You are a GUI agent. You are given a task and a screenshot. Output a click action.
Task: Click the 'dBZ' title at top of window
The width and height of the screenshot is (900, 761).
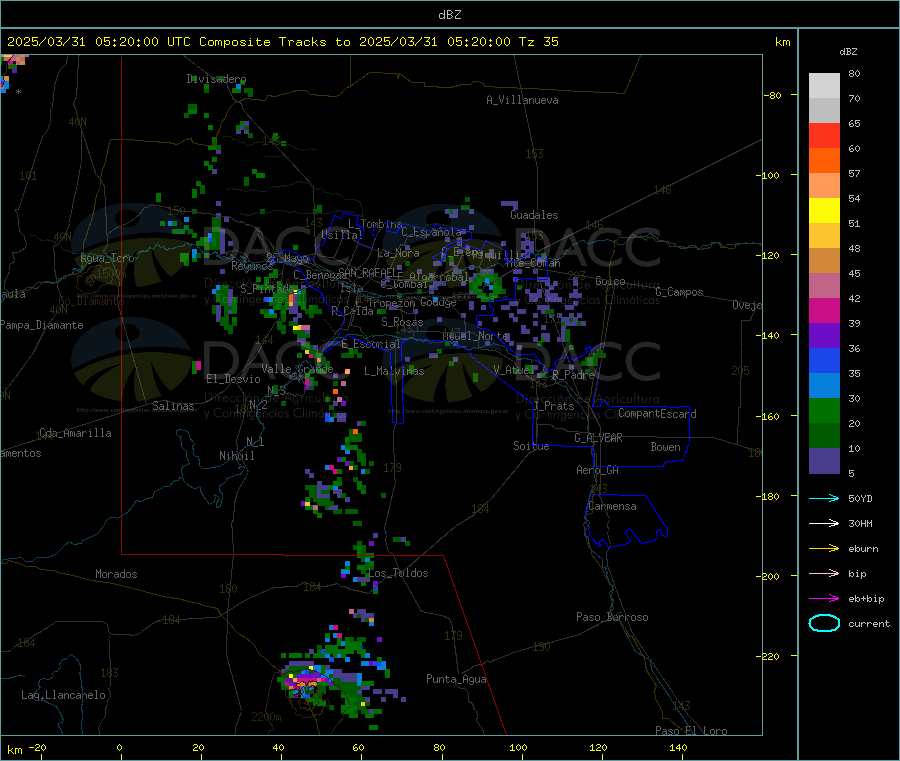tap(449, 15)
